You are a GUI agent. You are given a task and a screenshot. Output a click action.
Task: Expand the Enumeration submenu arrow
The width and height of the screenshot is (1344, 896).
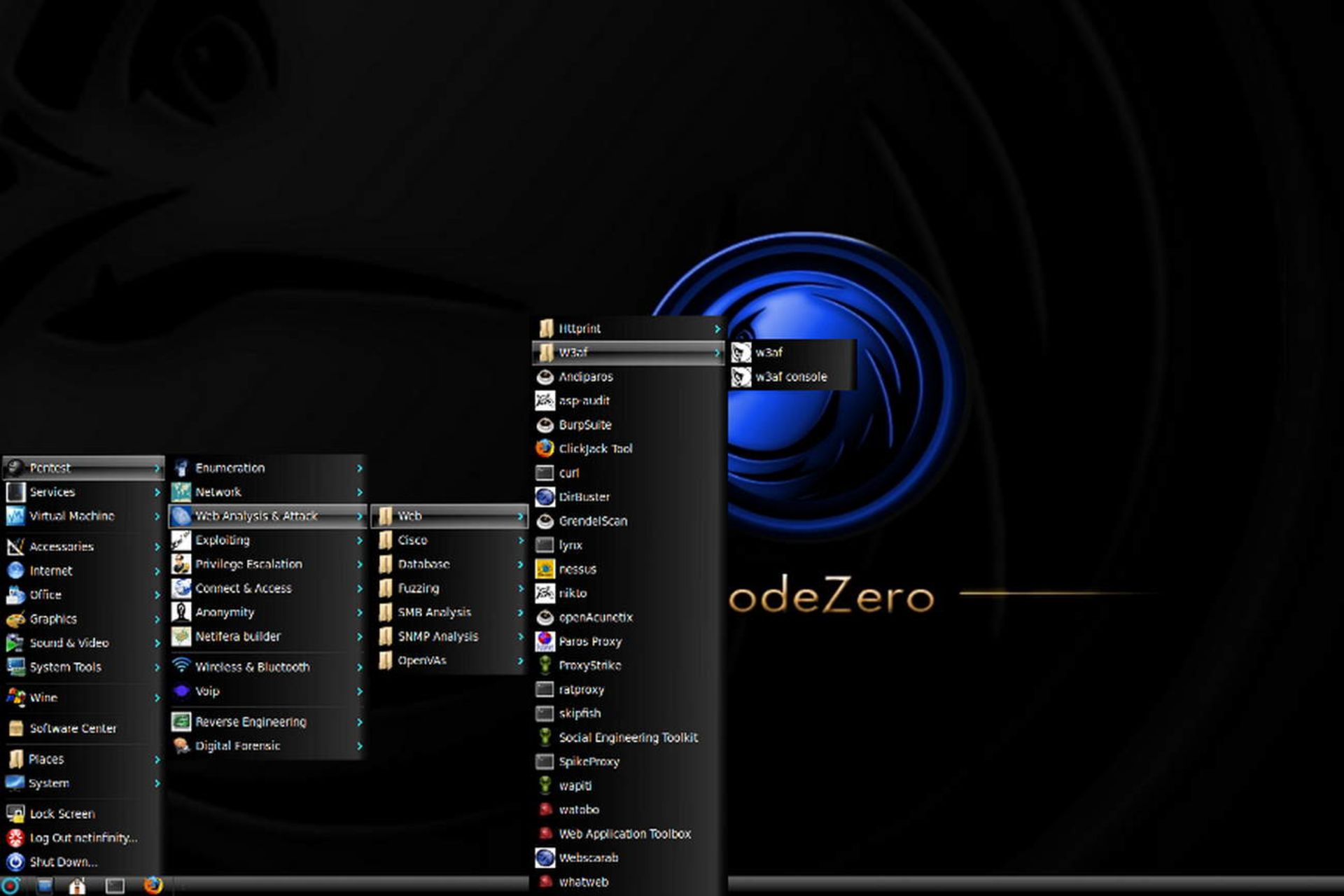pyautogui.click(x=360, y=468)
